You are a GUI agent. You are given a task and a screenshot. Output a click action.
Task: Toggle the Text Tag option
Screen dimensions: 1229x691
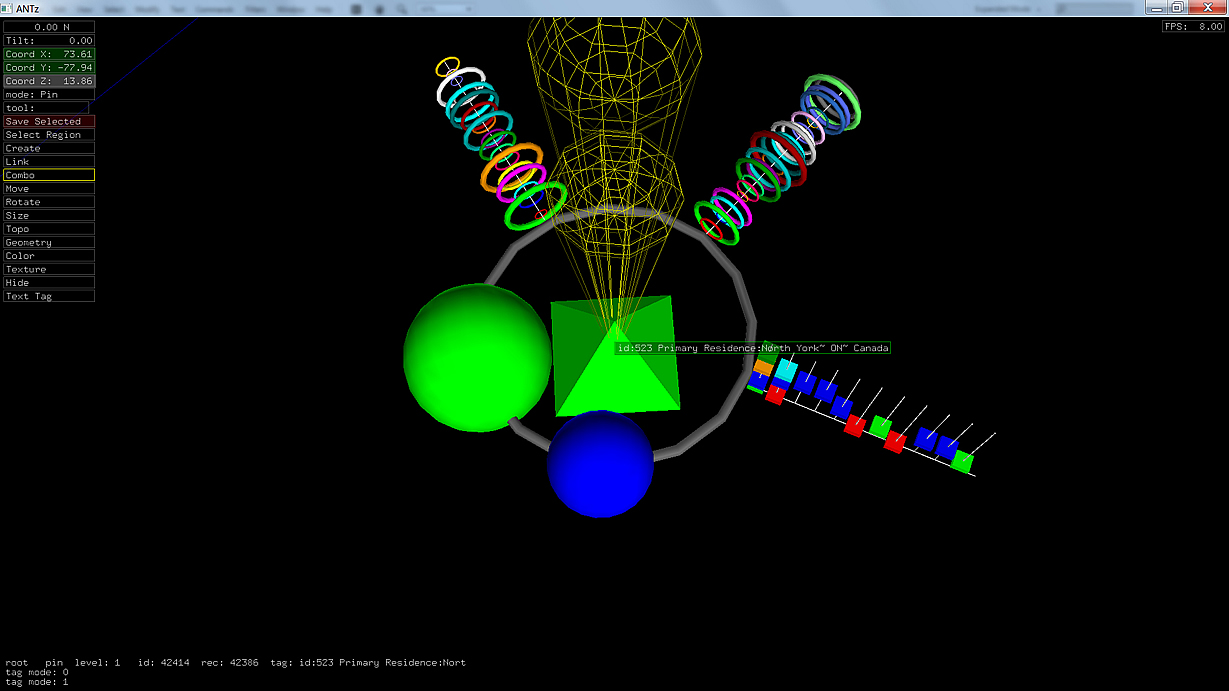coord(49,296)
